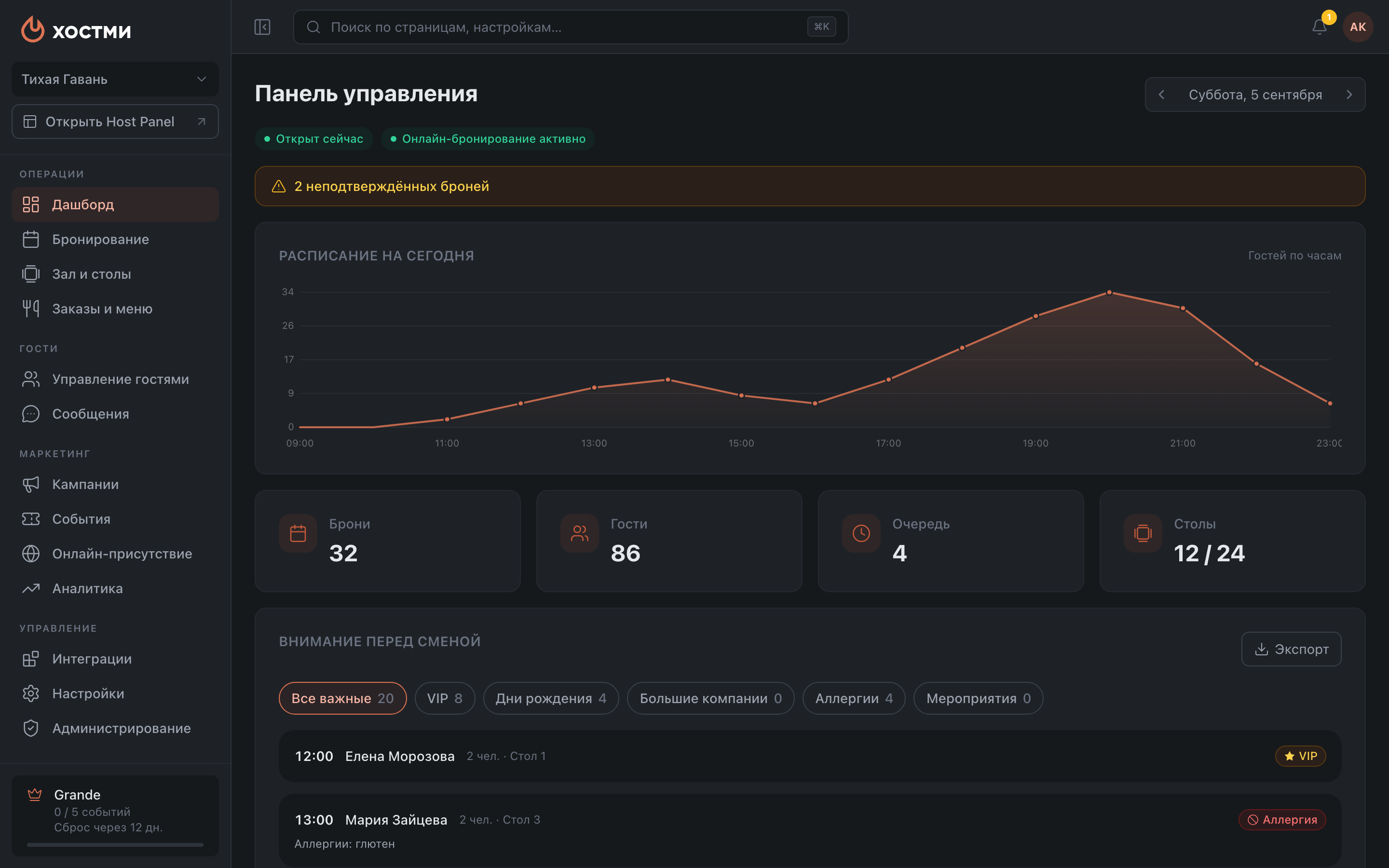The width and height of the screenshot is (1389, 868).
Task: Go to the previous day with the left chevron
Action: (x=1162, y=95)
